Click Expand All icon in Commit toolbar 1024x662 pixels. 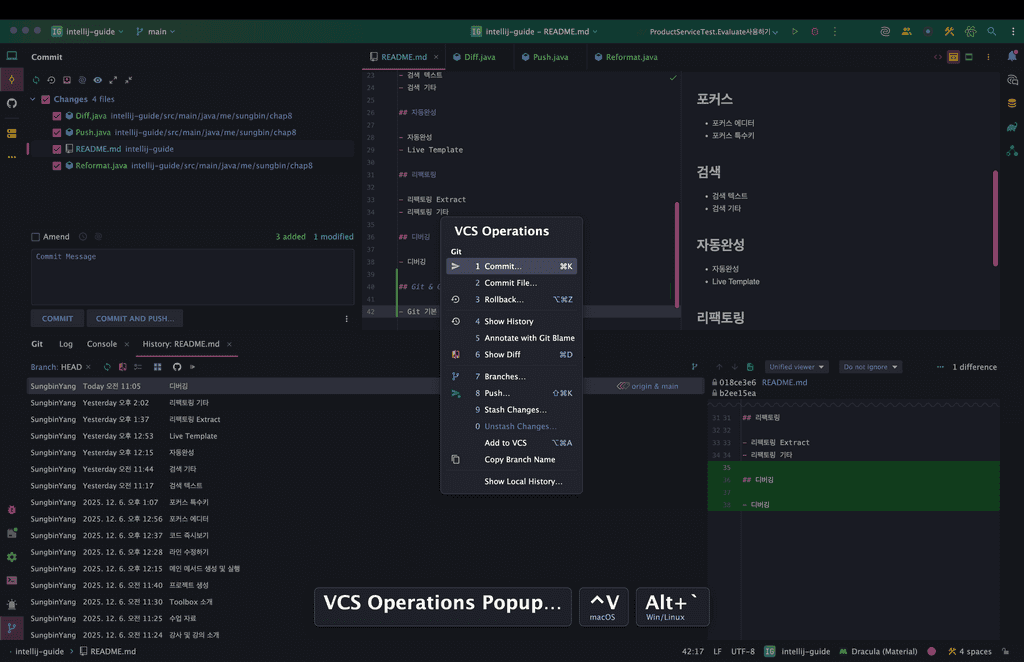pyautogui.click(x=113, y=79)
